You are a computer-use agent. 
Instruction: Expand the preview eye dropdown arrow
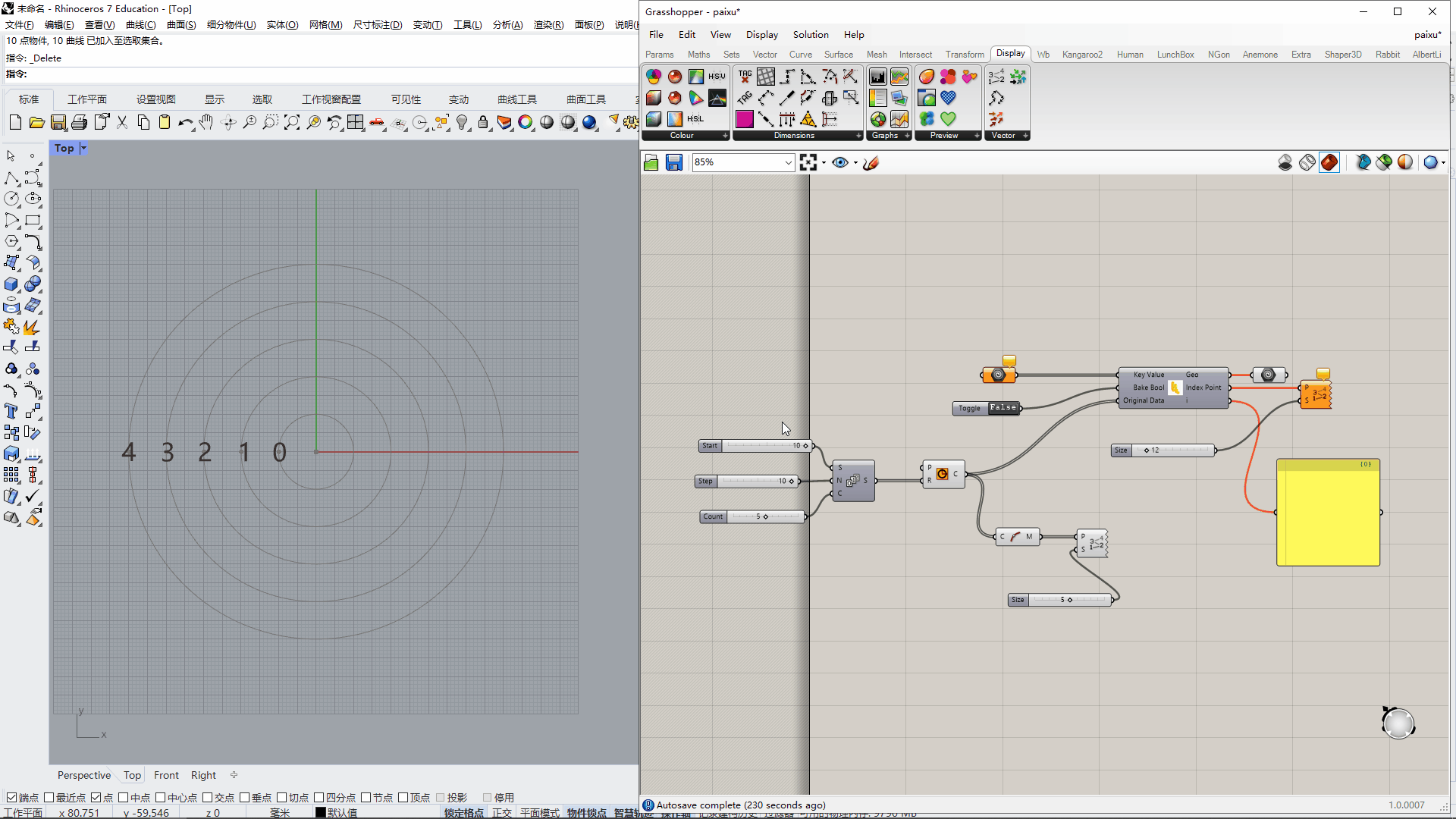coord(855,162)
